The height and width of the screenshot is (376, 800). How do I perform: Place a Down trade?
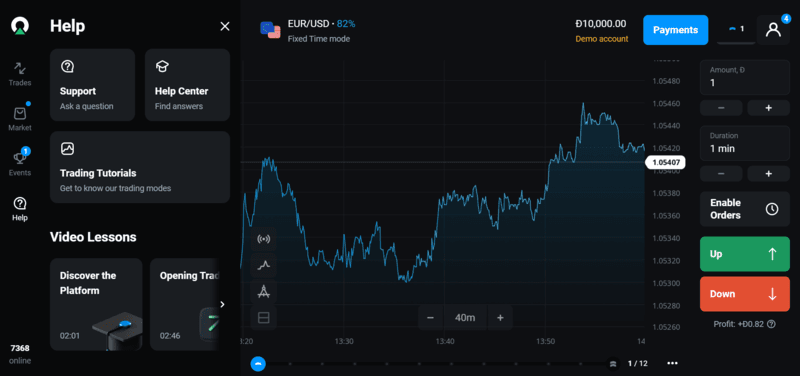(744, 294)
